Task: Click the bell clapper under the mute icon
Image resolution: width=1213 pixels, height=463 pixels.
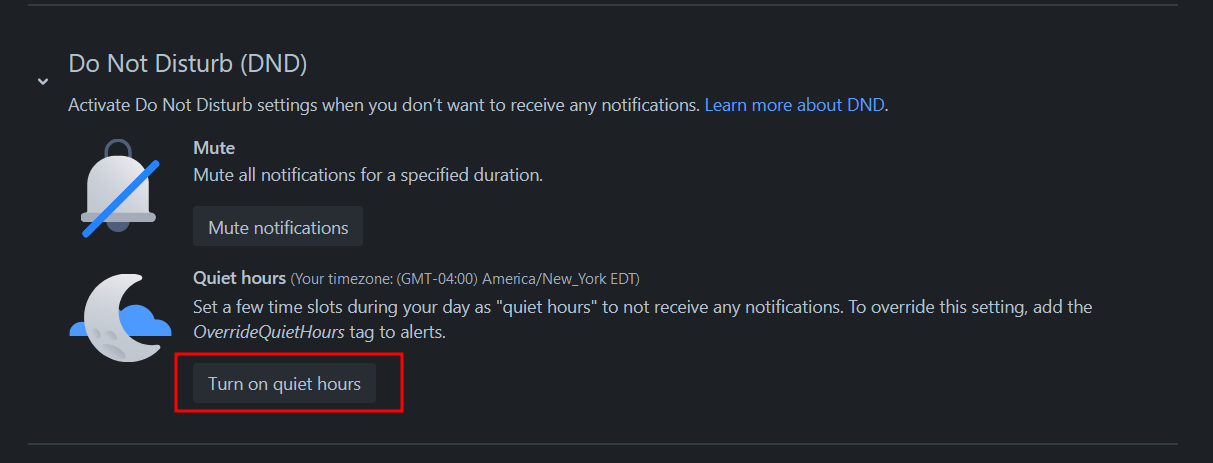Action: coord(118,227)
